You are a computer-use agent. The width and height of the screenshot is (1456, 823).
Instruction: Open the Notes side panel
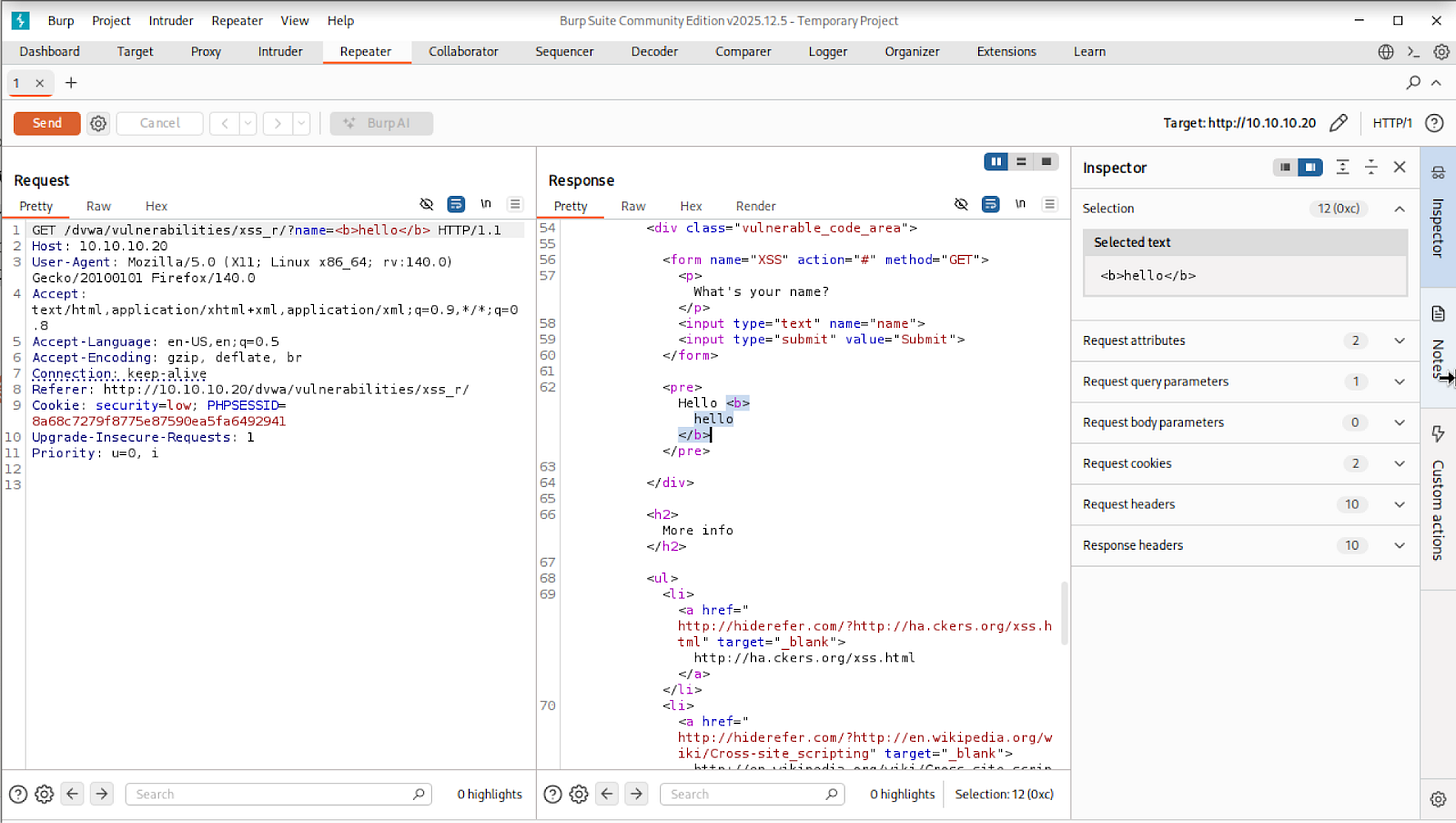click(1438, 340)
